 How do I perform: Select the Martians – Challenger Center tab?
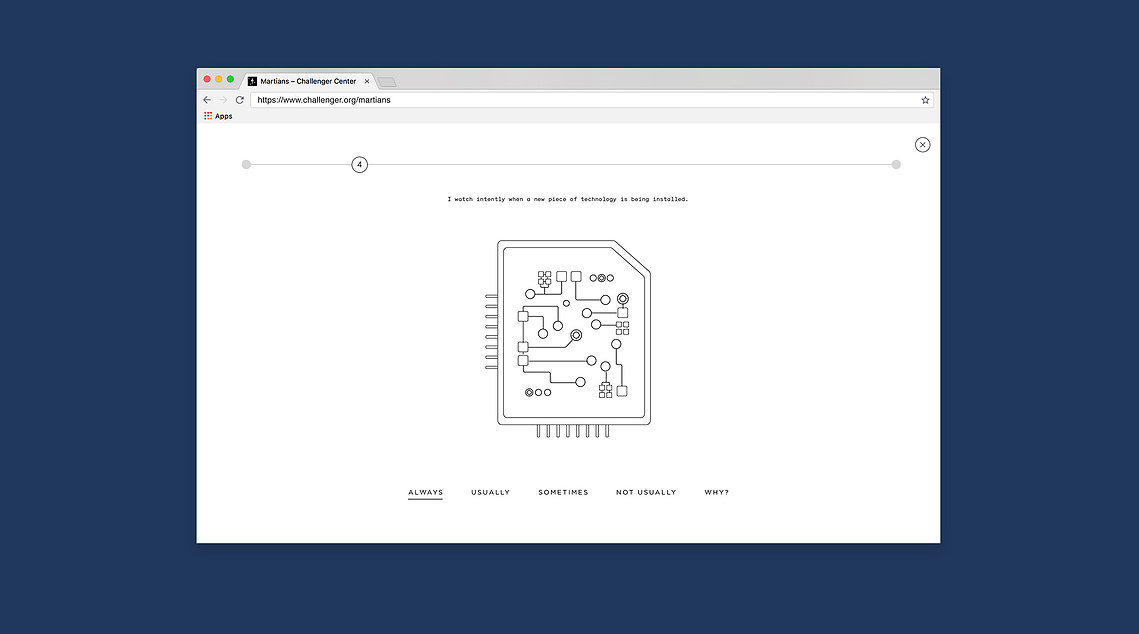click(x=309, y=81)
